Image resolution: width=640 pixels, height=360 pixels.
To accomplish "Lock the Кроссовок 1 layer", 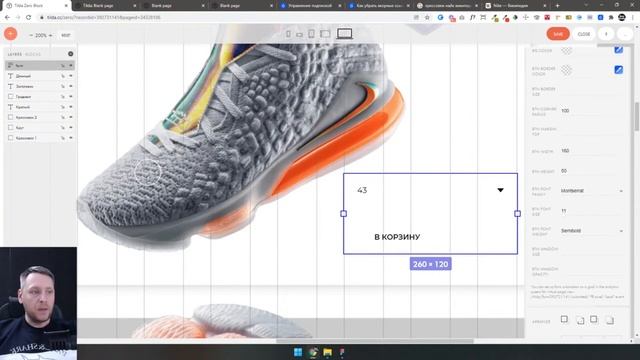I will (x=63, y=138).
